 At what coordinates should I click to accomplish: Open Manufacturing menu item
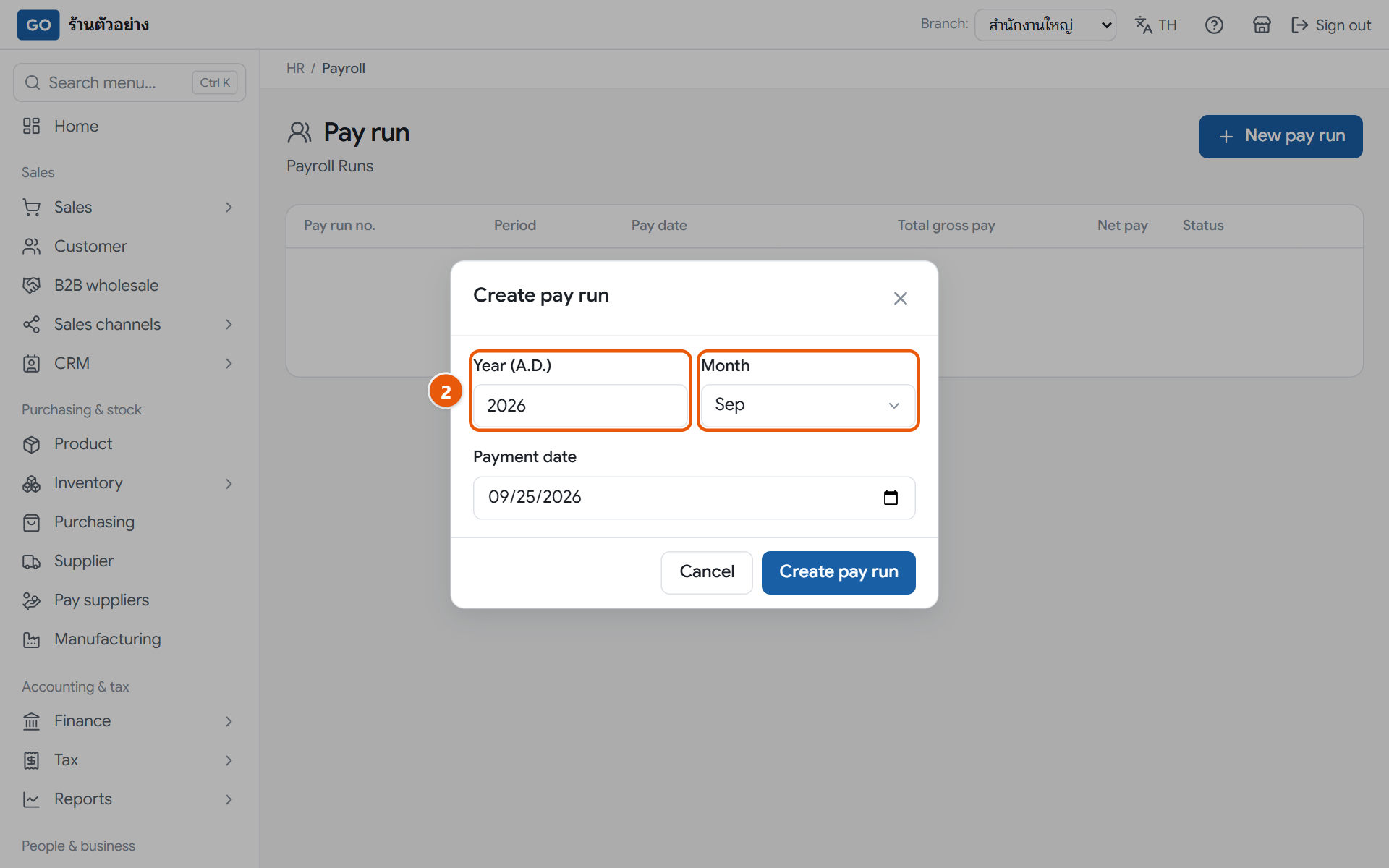tap(129, 639)
